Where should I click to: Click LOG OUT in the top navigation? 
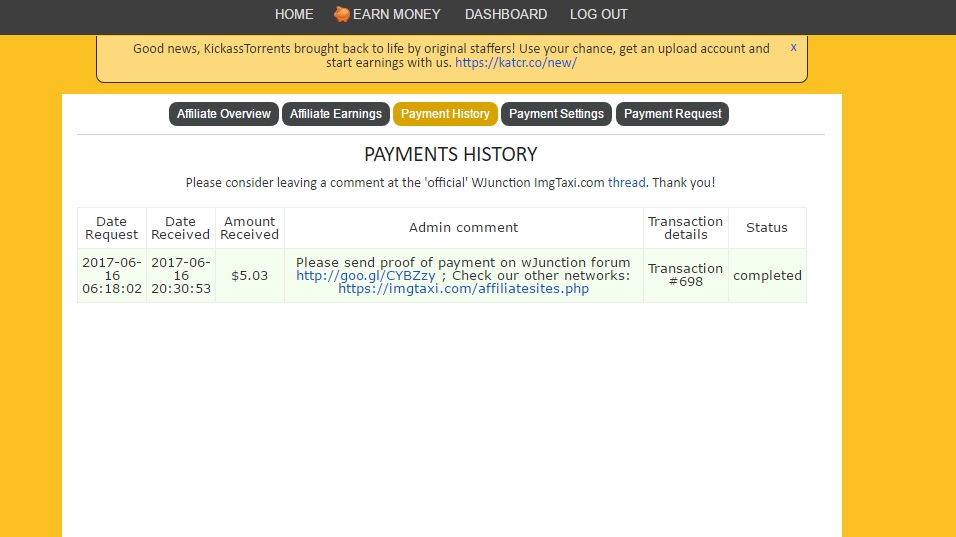(x=599, y=14)
